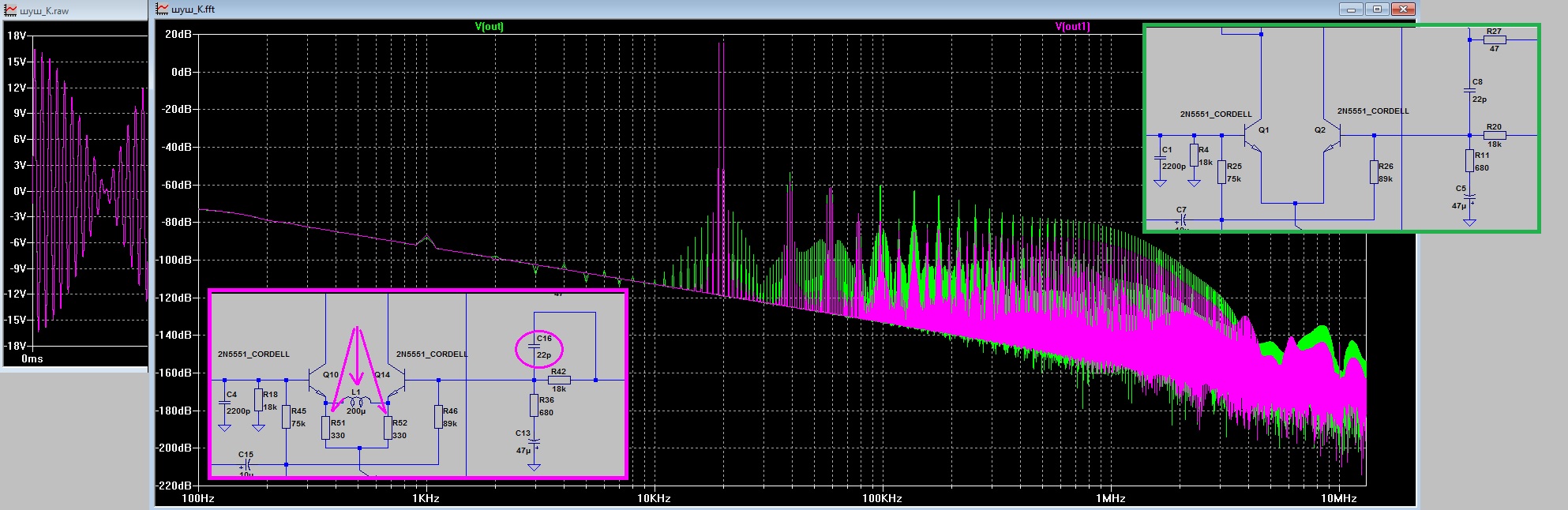Screen dimensions: 1568x510
Task: Restore down the шуш_K.fft plot window
Action: (x=1378, y=9)
